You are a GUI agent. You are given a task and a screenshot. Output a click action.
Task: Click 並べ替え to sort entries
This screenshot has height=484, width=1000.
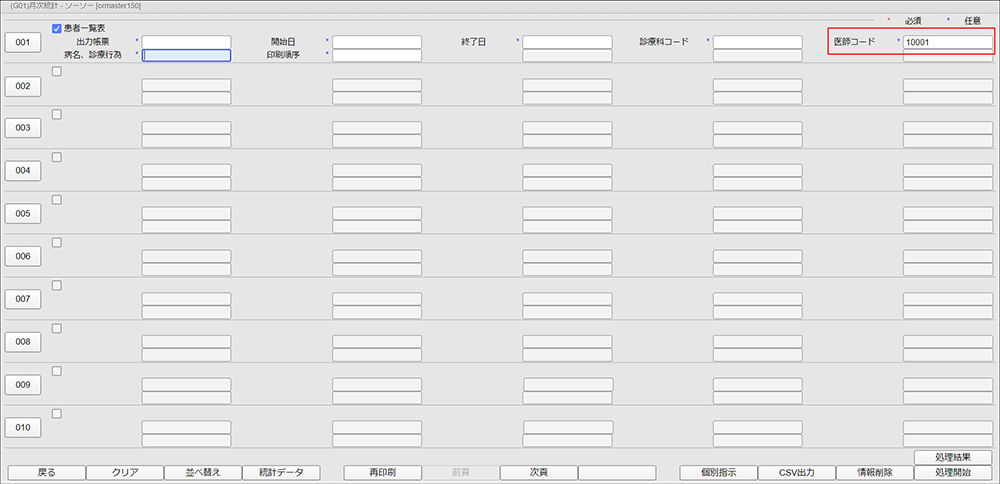[x=202, y=472]
